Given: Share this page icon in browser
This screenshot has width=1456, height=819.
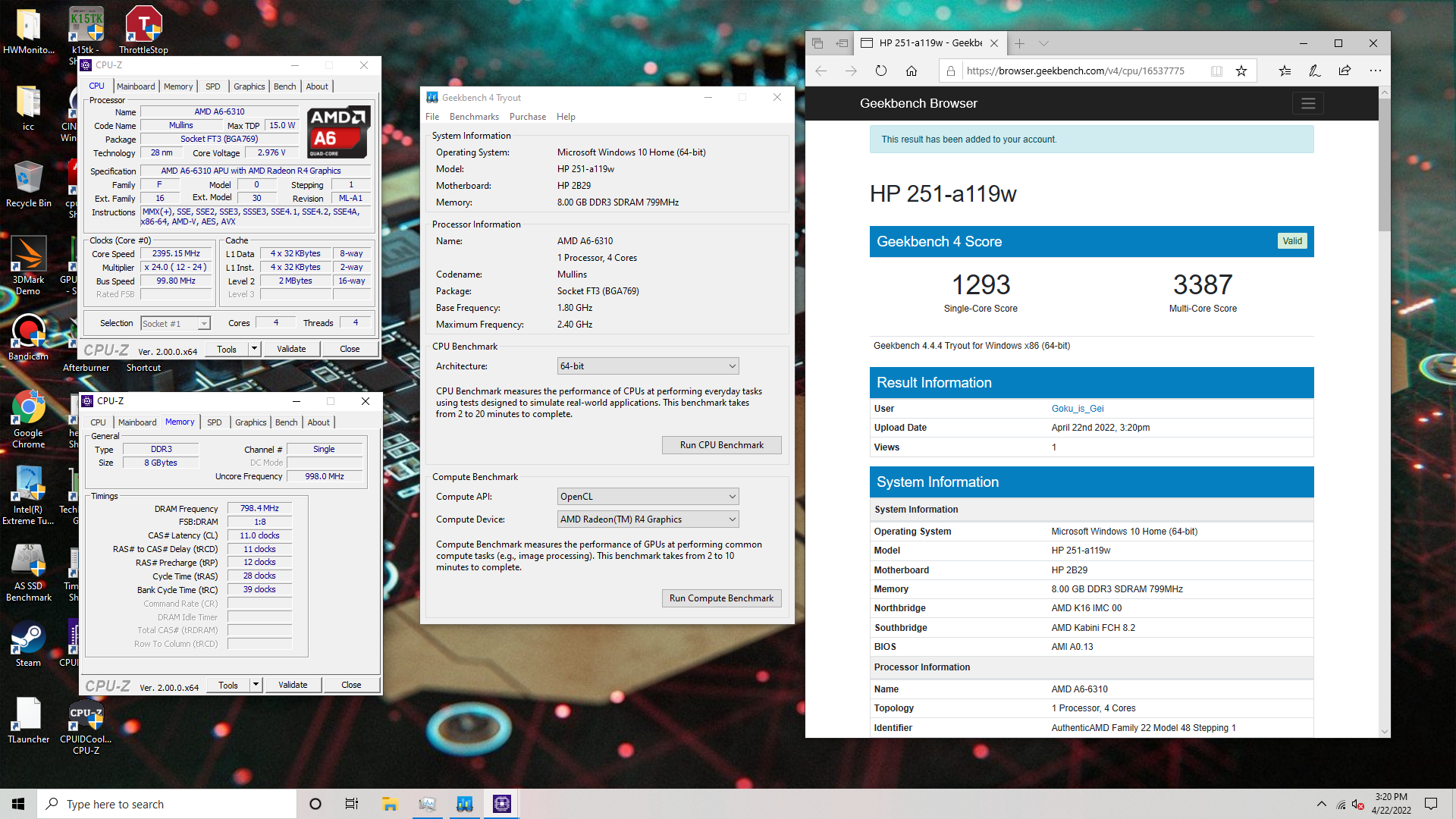Looking at the screenshot, I should (1345, 71).
